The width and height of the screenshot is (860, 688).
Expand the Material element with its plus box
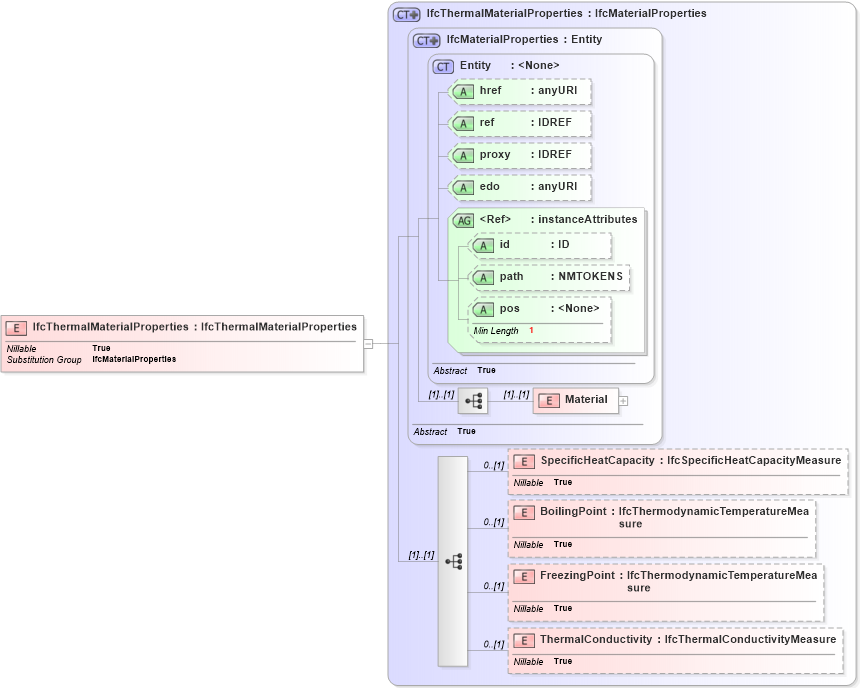[x=622, y=399]
